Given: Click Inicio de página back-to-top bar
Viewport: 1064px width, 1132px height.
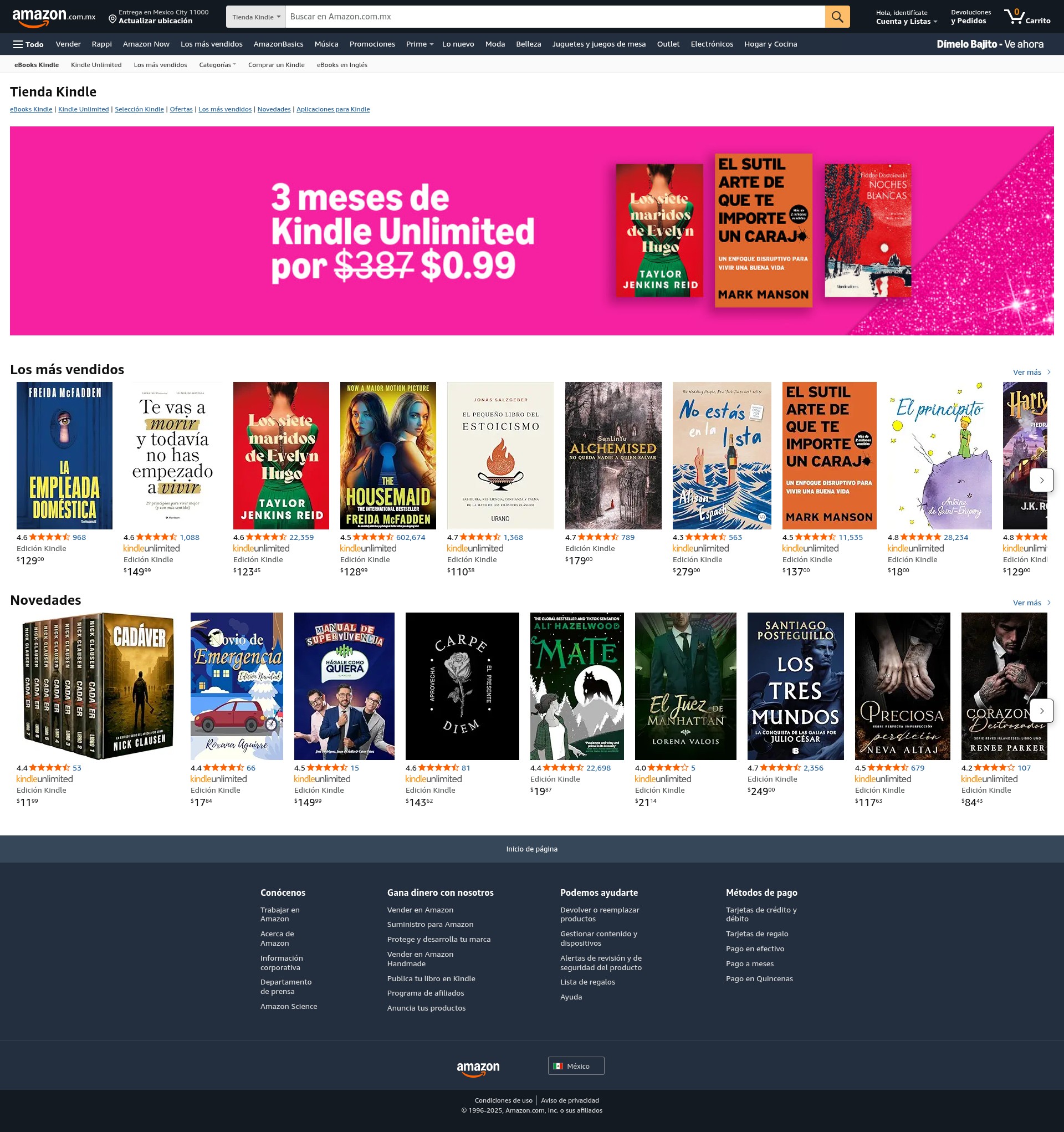Looking at the screenshot, I should click(531, 849).
